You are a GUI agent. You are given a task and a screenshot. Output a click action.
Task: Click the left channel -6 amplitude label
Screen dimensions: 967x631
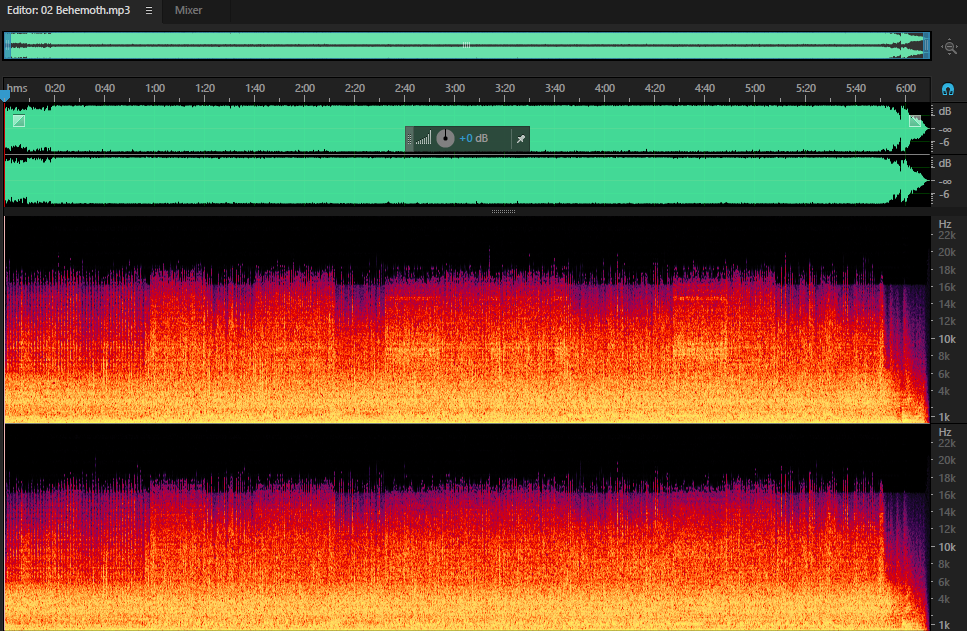pos(945,142)
